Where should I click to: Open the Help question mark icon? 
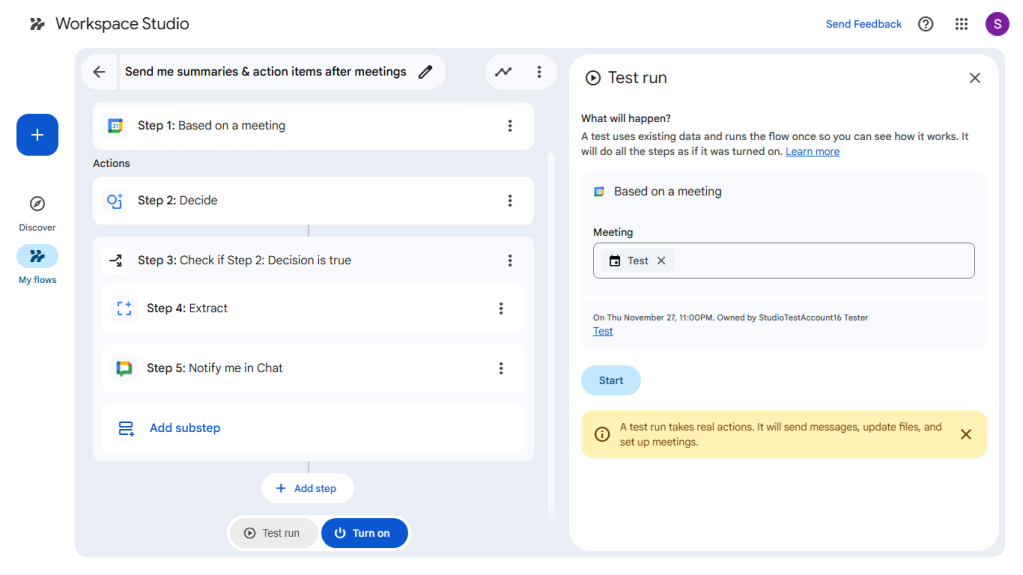[x=925, y=24]
